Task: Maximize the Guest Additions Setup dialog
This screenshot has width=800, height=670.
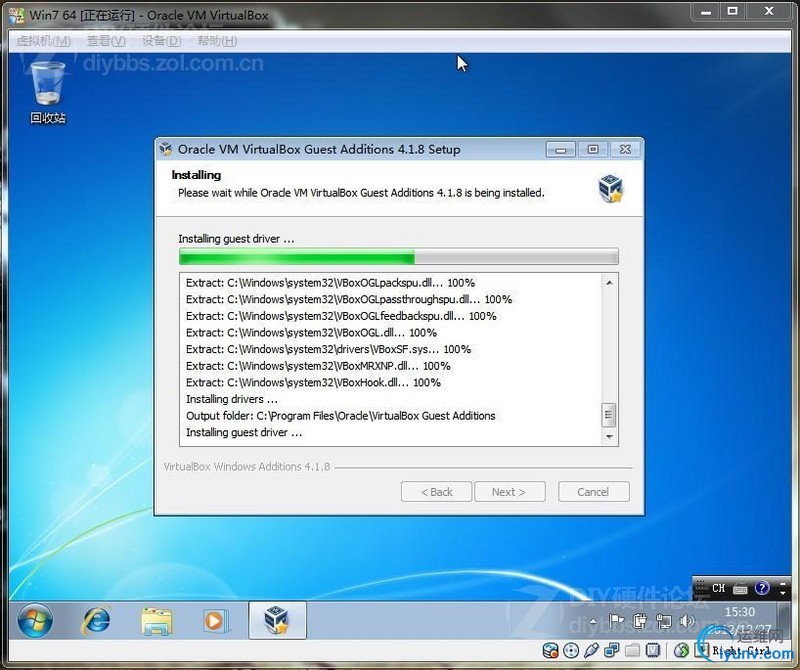Action: tap(592, 150)
